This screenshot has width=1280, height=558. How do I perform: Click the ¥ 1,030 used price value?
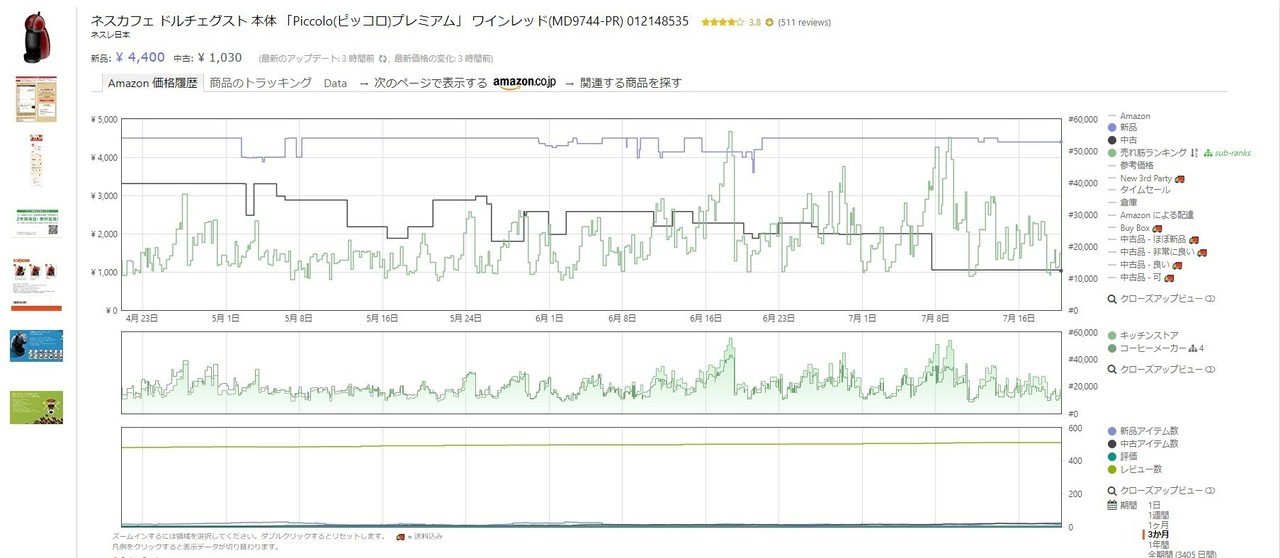pos(220,58)
